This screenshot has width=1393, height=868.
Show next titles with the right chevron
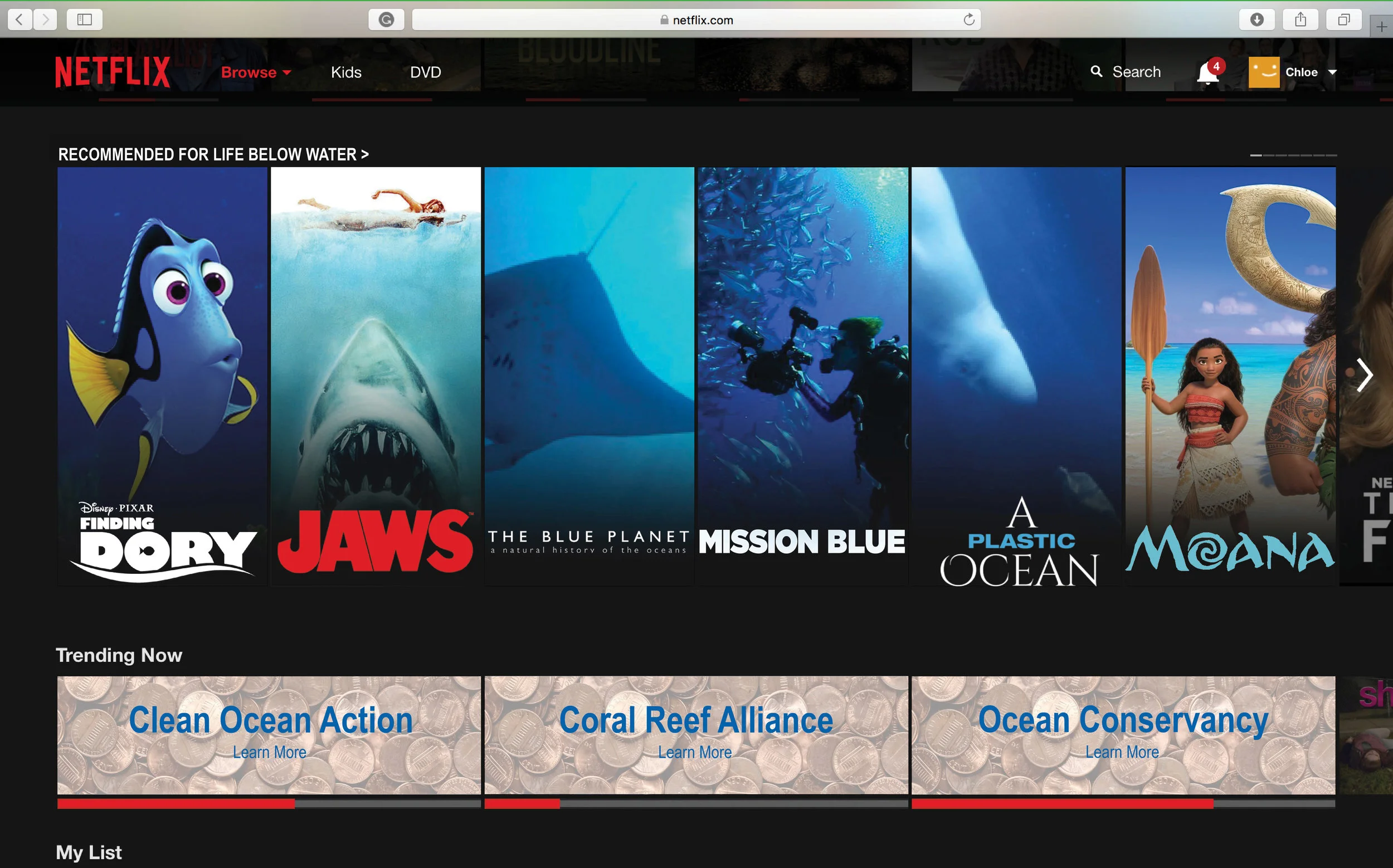point(1364,375)
